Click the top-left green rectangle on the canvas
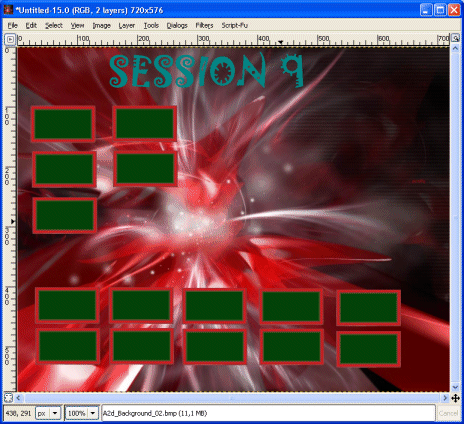The height and width of the screenshot is (424, 464). [x=63, y=124]
